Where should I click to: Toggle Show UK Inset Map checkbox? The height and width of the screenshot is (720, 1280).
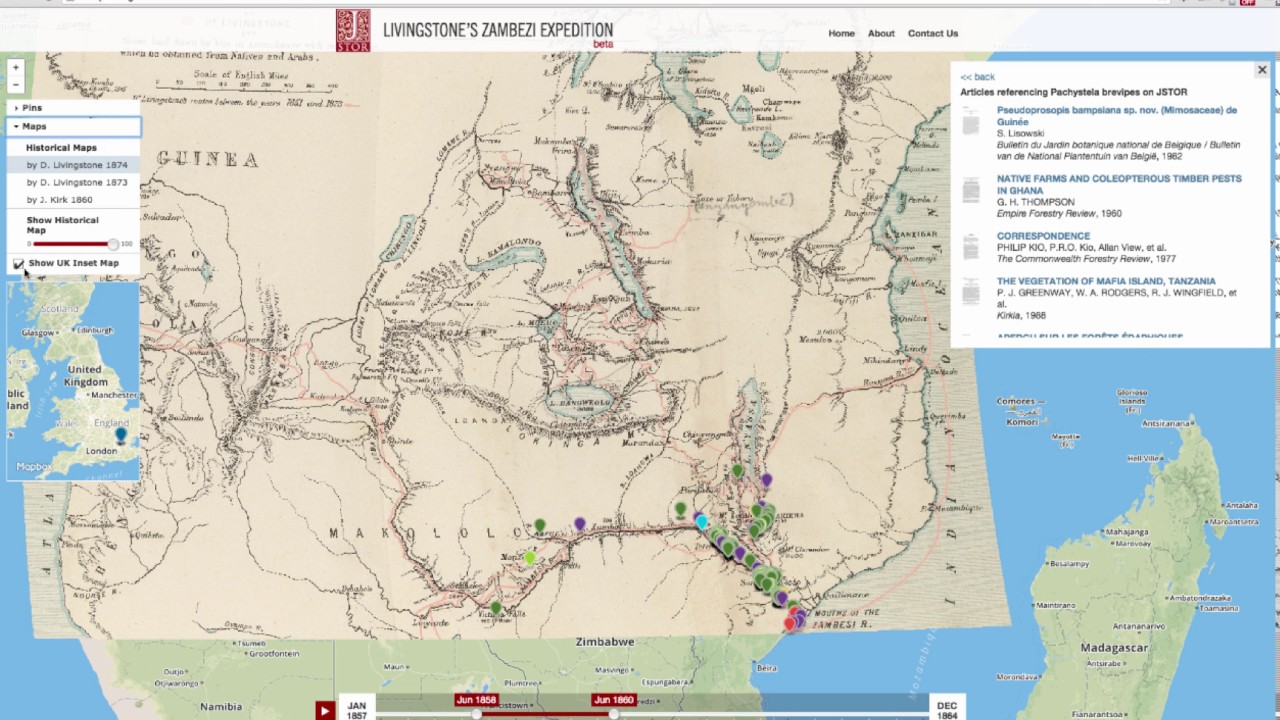tap(19, 264)
